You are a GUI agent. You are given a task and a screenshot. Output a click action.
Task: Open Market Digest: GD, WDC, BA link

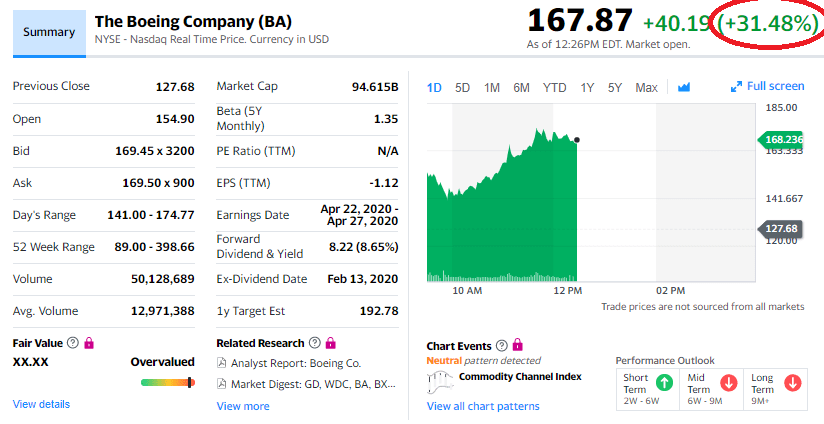pos(313,384)
